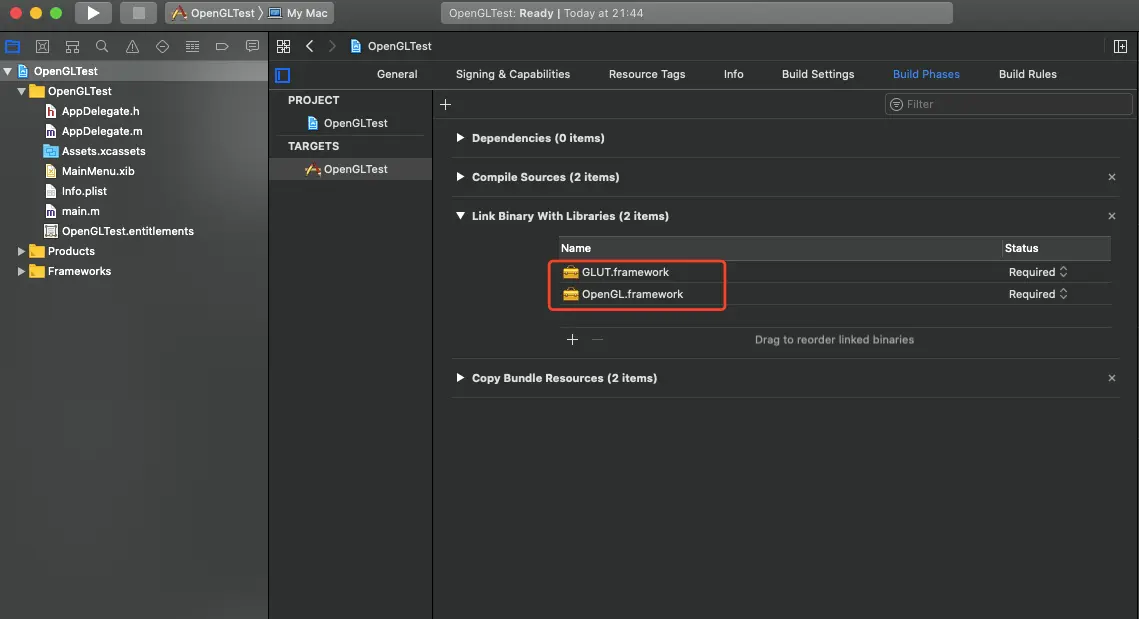Add an editor on the right
Viewport: 1139px width, 619px height.
point(1120,46)
